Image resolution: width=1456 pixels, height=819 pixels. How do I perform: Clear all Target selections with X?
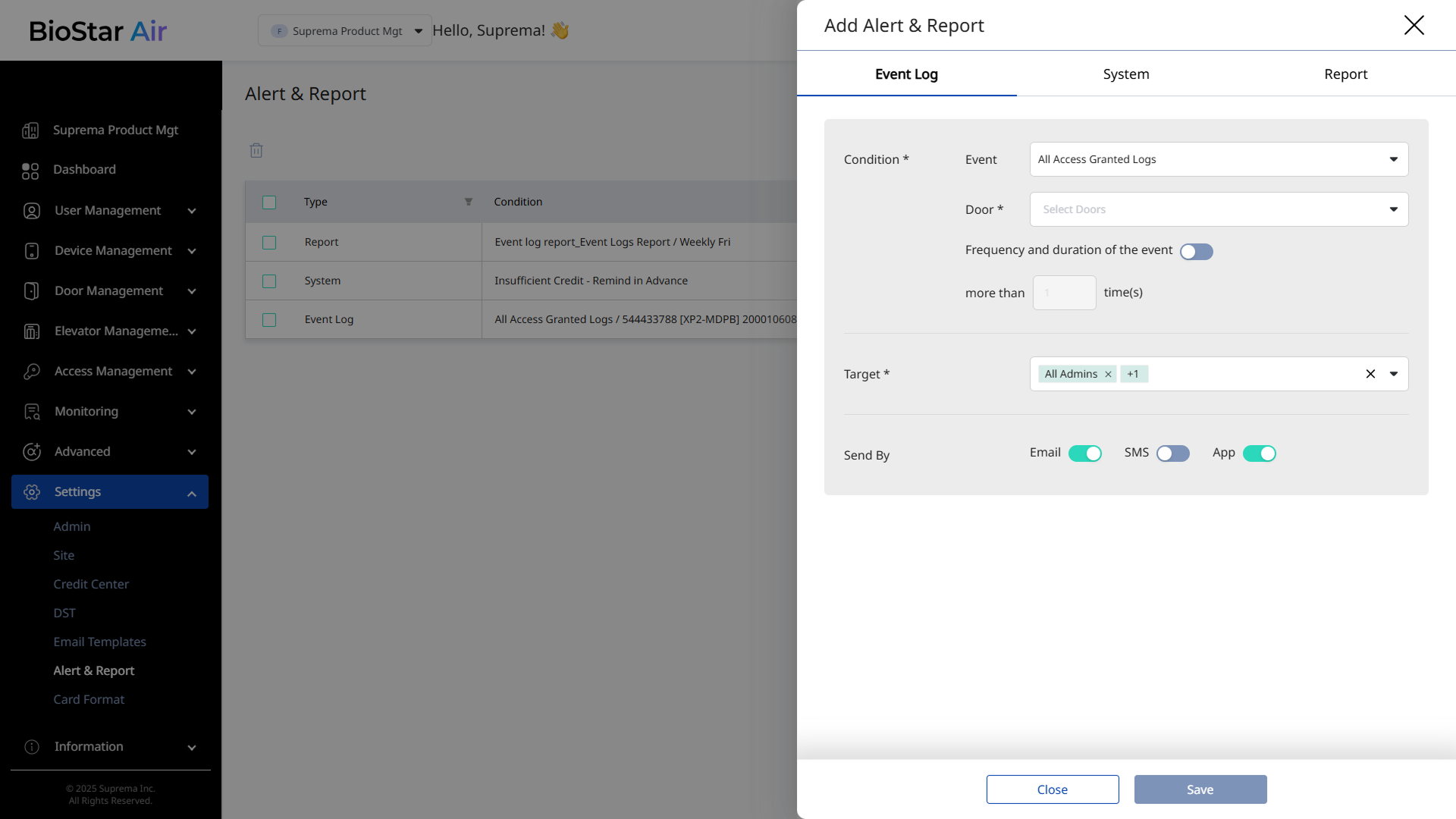(1370, 374)
